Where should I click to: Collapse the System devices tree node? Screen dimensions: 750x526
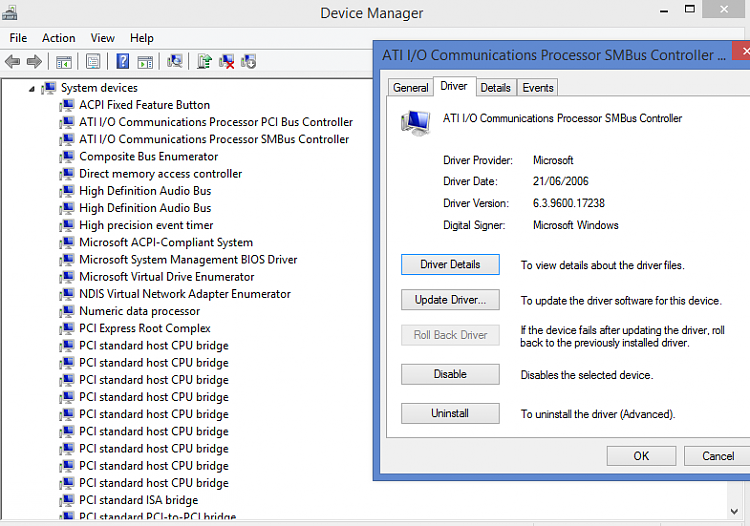click(x=32, y=88)
